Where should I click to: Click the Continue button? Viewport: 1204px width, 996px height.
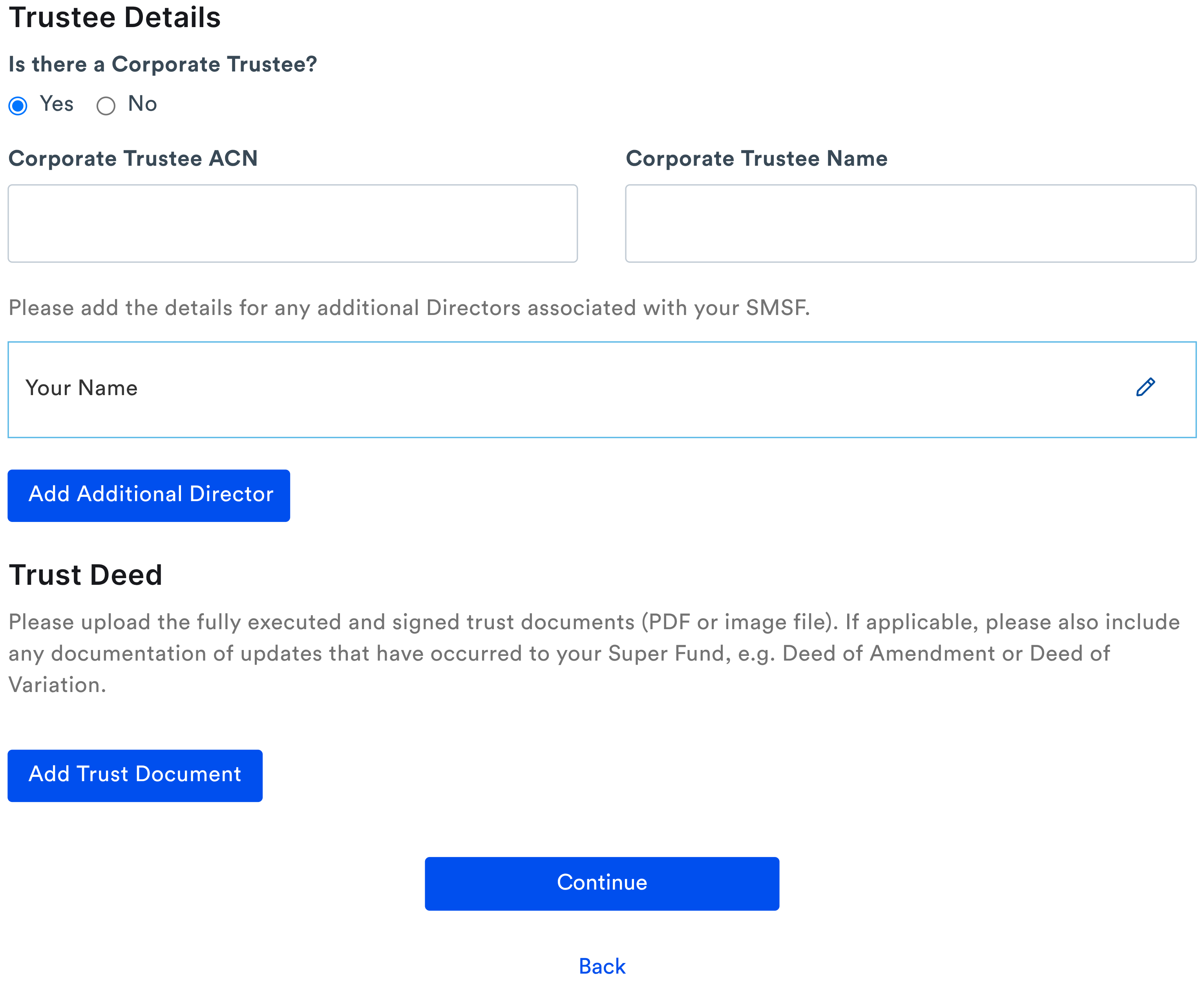coord(602,883)
